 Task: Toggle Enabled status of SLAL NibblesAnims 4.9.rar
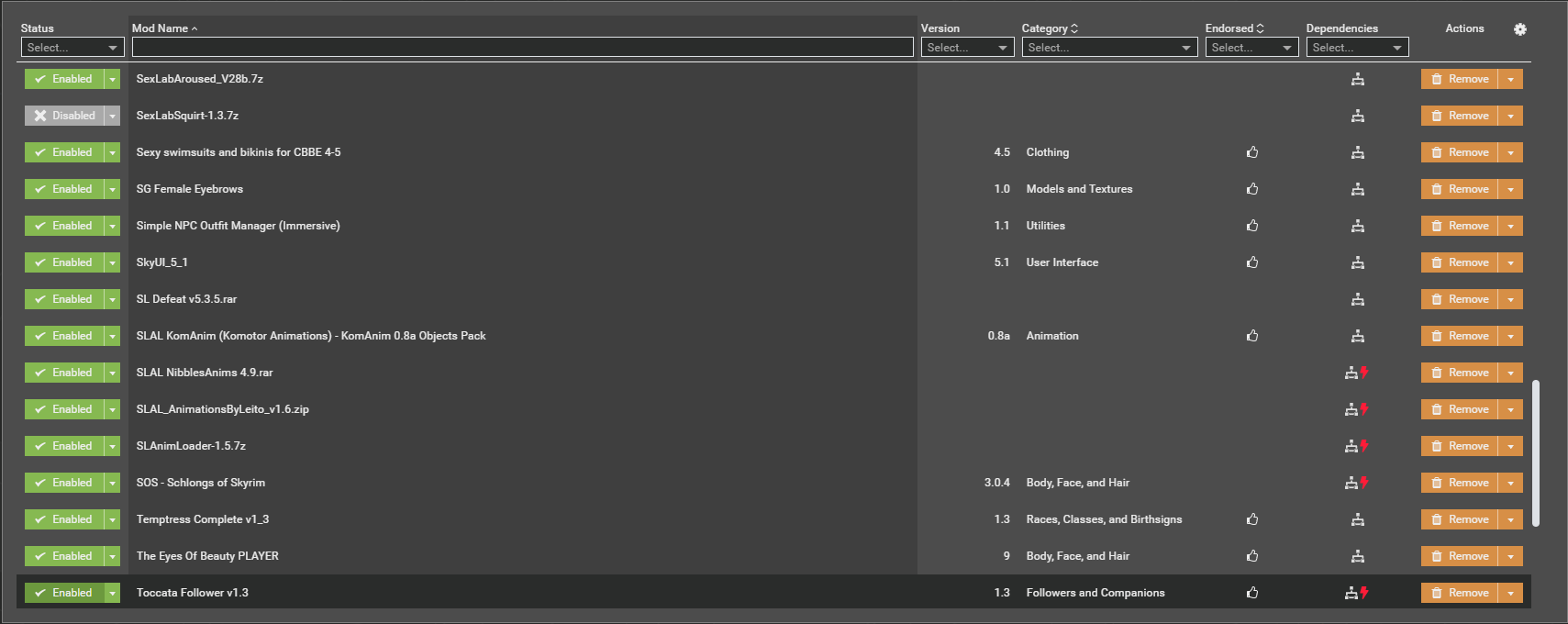click(x=64, y=373)
